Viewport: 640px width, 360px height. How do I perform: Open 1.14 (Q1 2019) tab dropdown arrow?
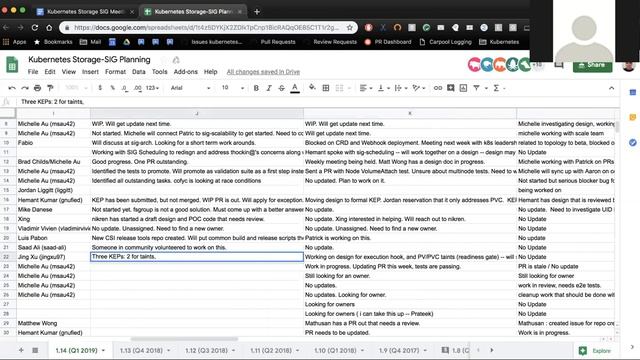(104, 351)
